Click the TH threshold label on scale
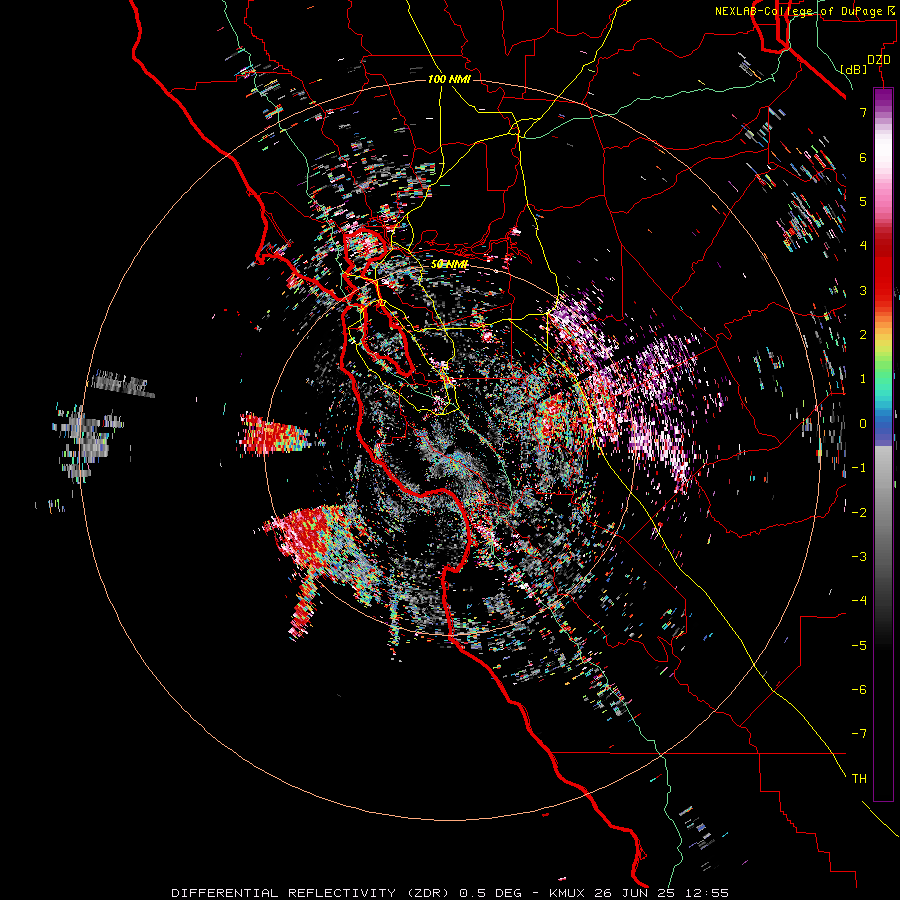 (859, 779)
